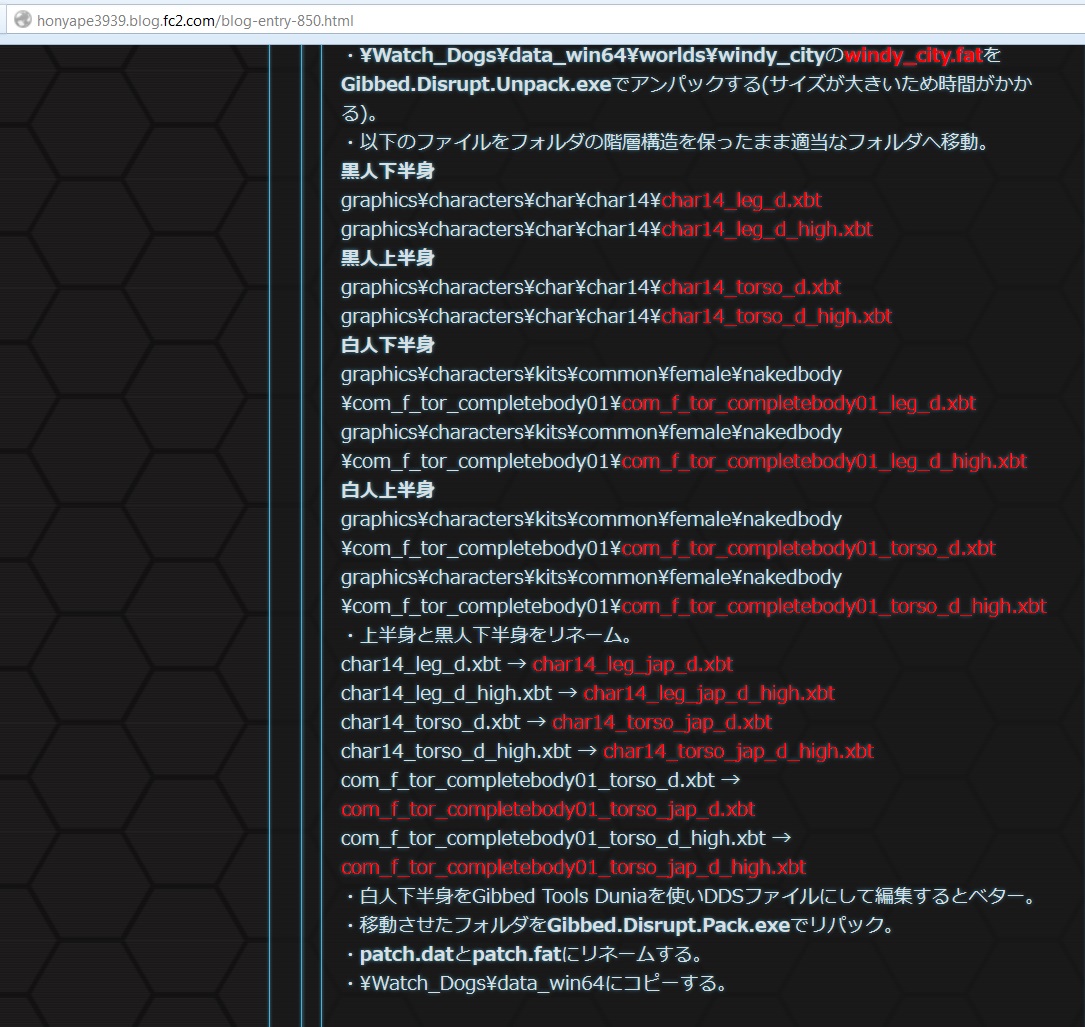This screenshot has height=1027, width=1085.
Task: Click the 黒人上半身 heading
Action: pyautogui.click(x=387, y=258)
